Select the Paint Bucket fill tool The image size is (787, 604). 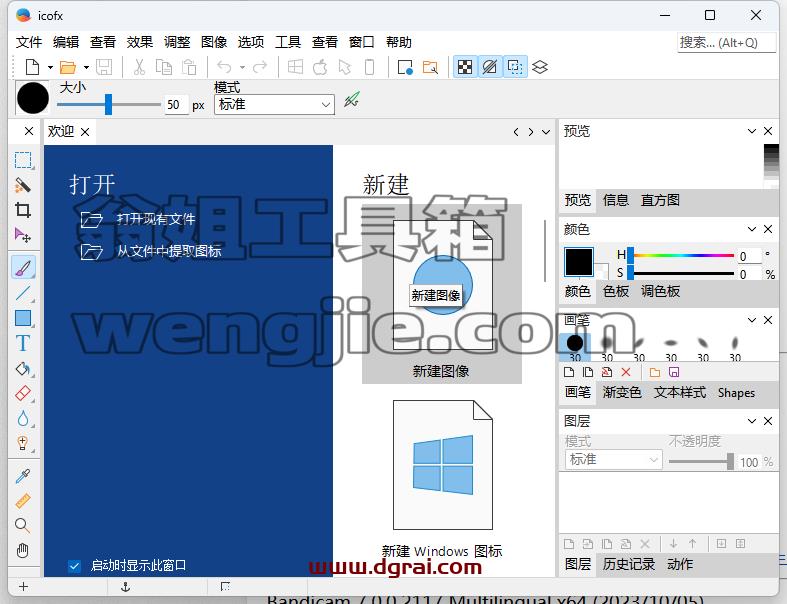(23, 369)
